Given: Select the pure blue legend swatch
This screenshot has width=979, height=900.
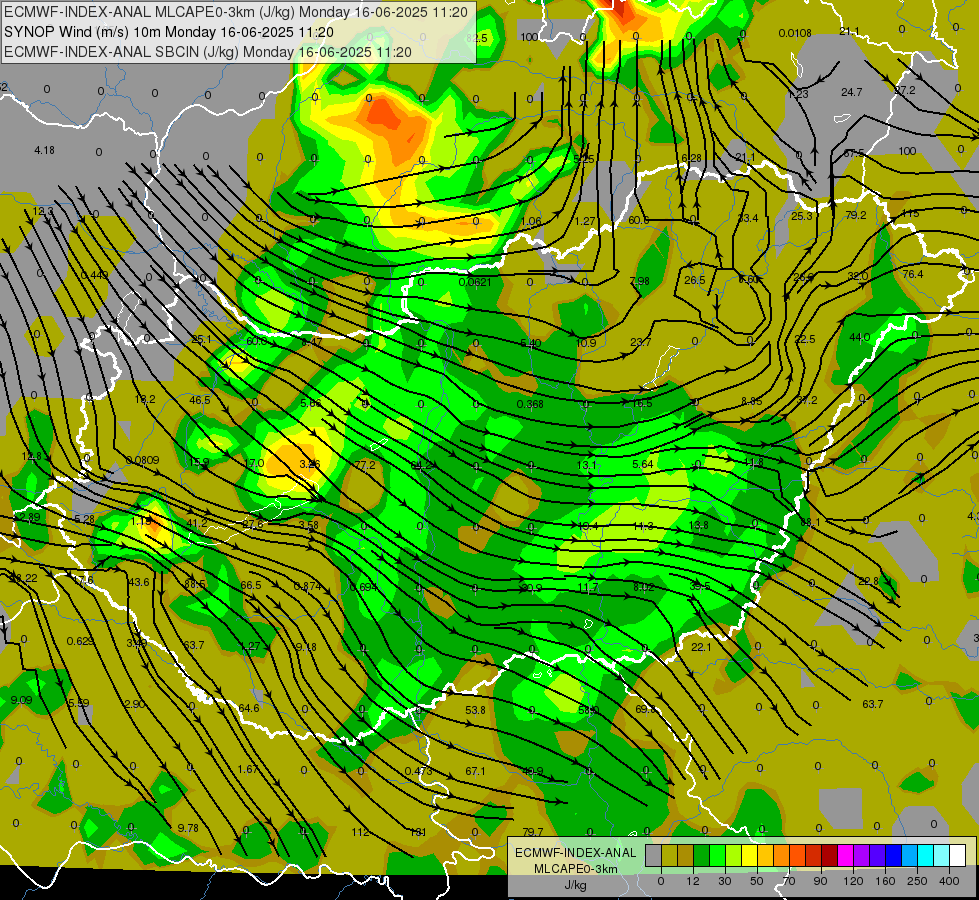Looking at the screenshot, I should point(894,856).
